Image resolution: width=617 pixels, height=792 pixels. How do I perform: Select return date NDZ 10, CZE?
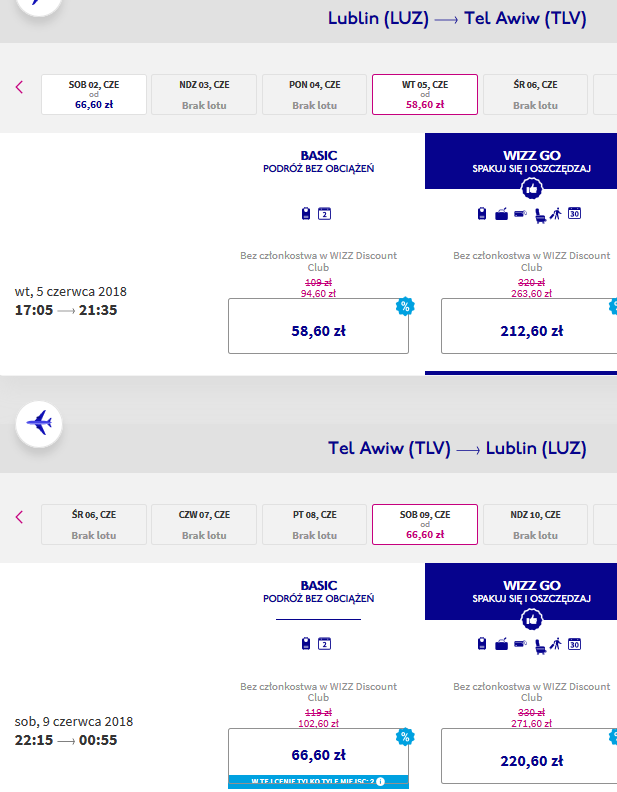click(x=535, y=524)
